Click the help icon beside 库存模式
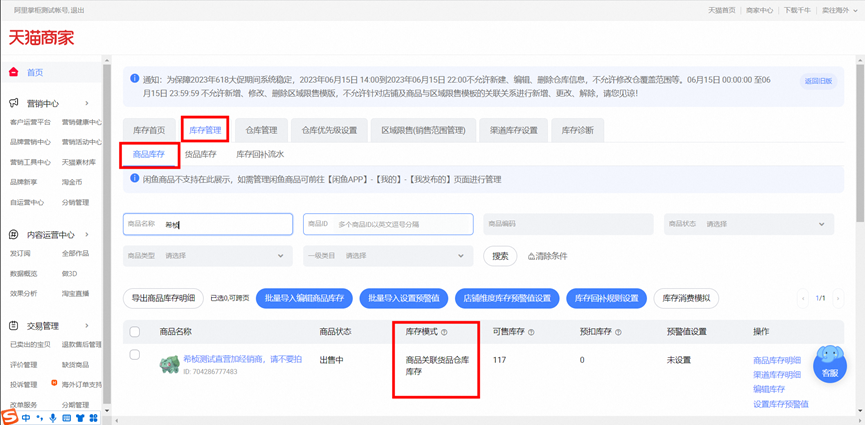The height and width of the screenshot is (425, 865). coord(444,332)
